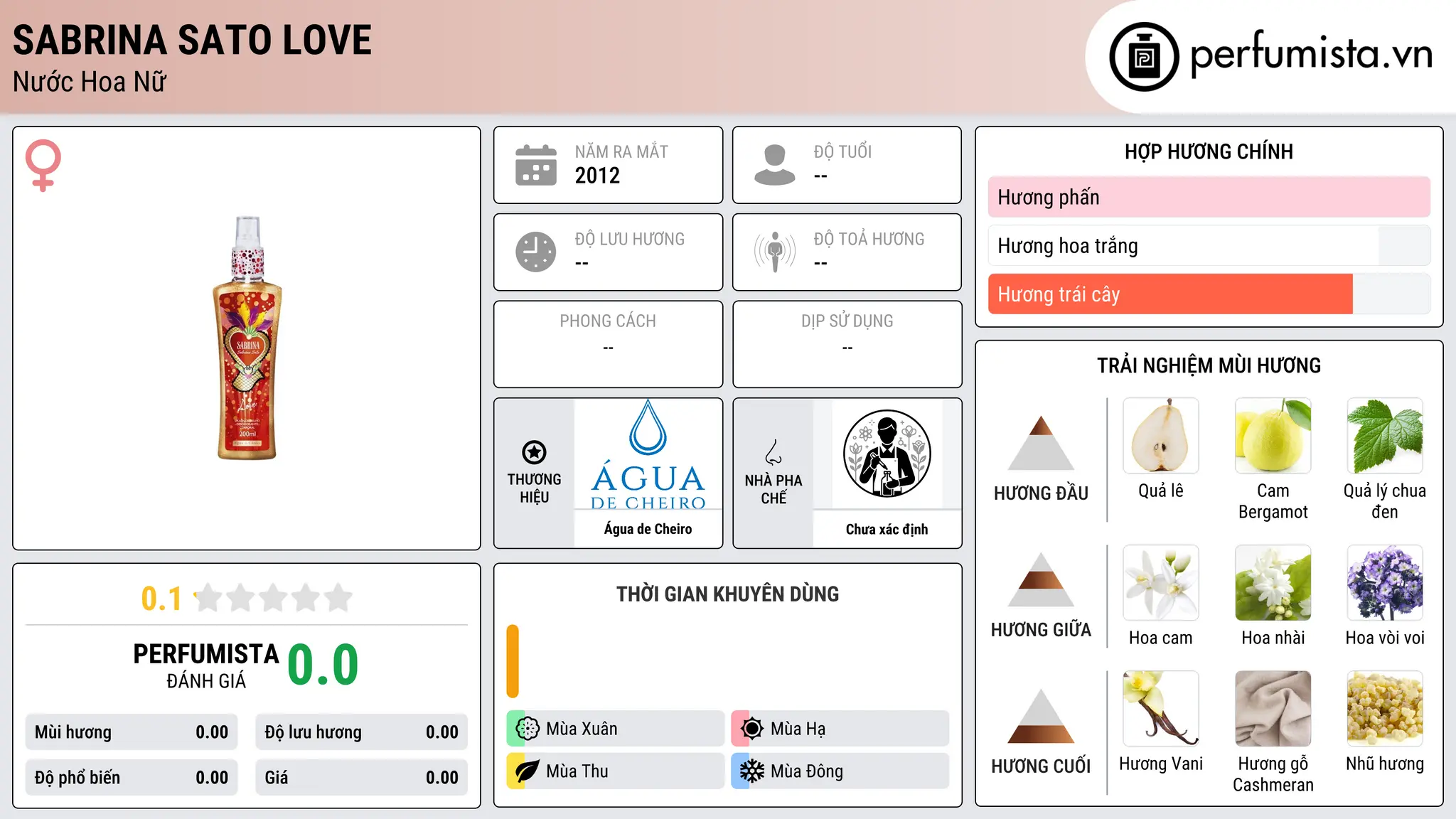Click the DỊP SỬ DỤNG label
The image size is (1456, 819).
pos(847,321)
